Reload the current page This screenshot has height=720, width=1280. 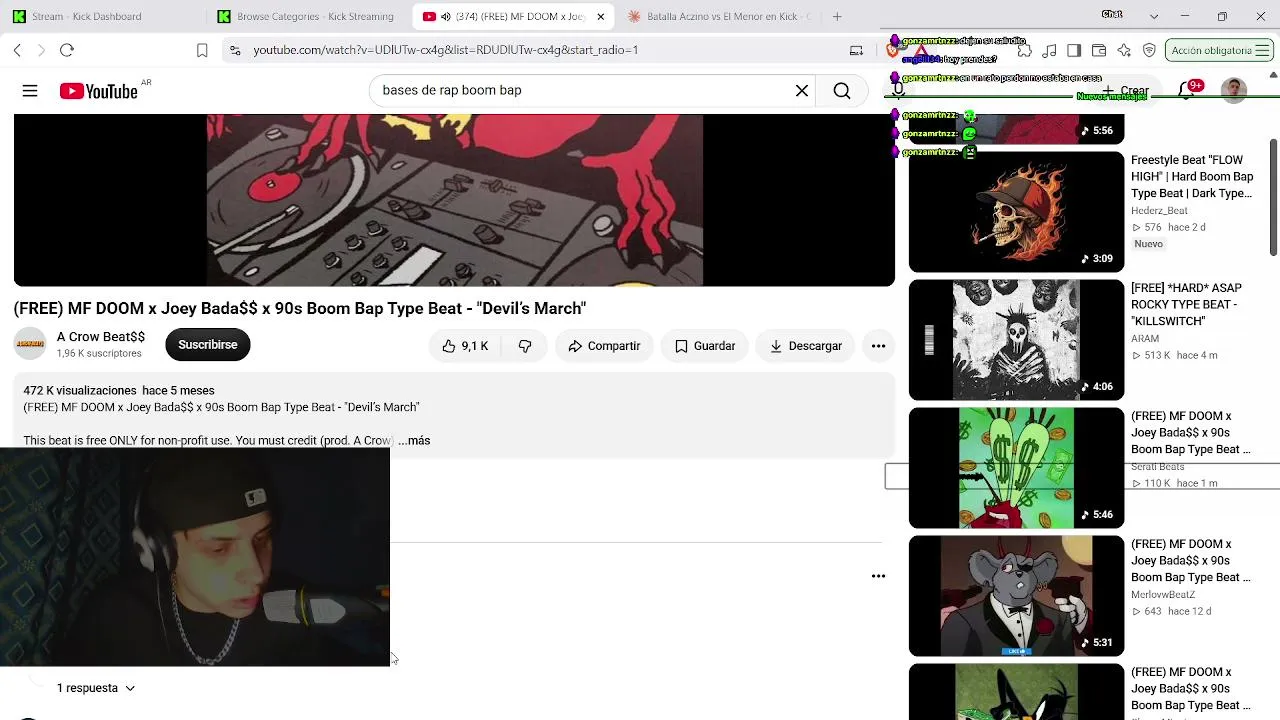tap(67, 50)
